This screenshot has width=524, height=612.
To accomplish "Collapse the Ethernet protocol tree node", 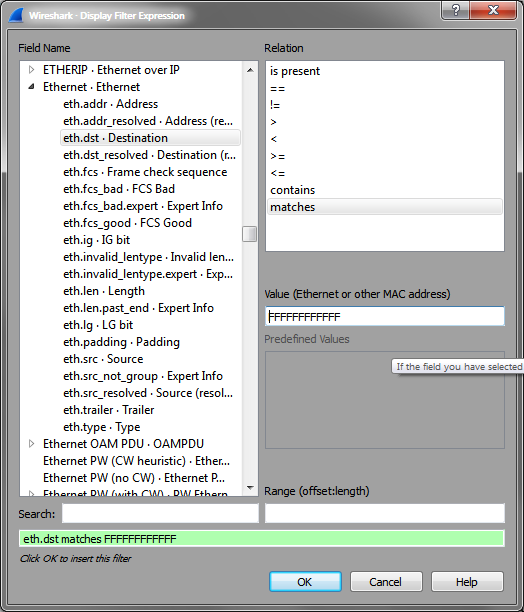I will pos(31,87).
